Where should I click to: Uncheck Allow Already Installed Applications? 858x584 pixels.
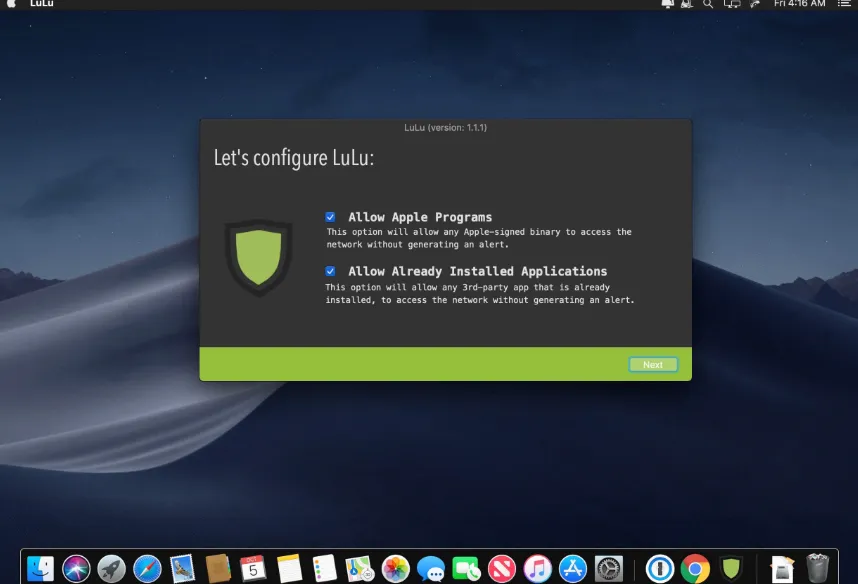coord(331,271)
